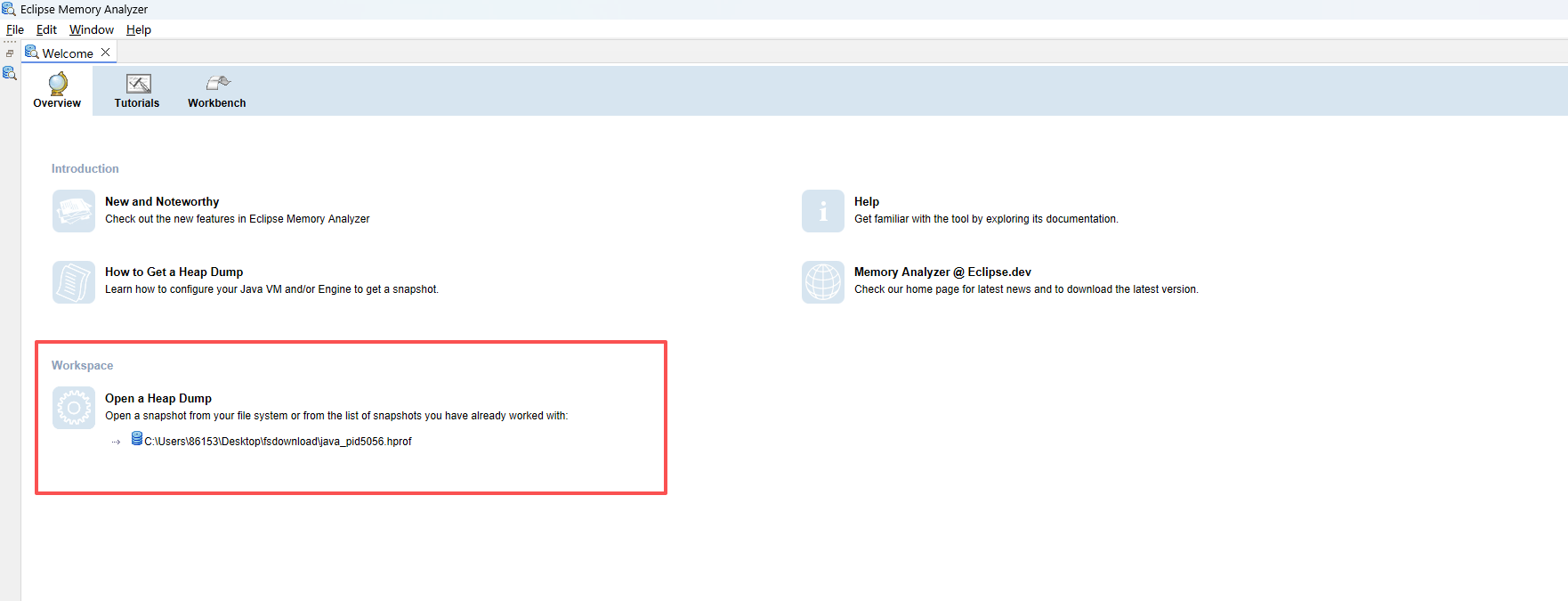
Task: Select the Welcome tab
Action: point(68,53)
